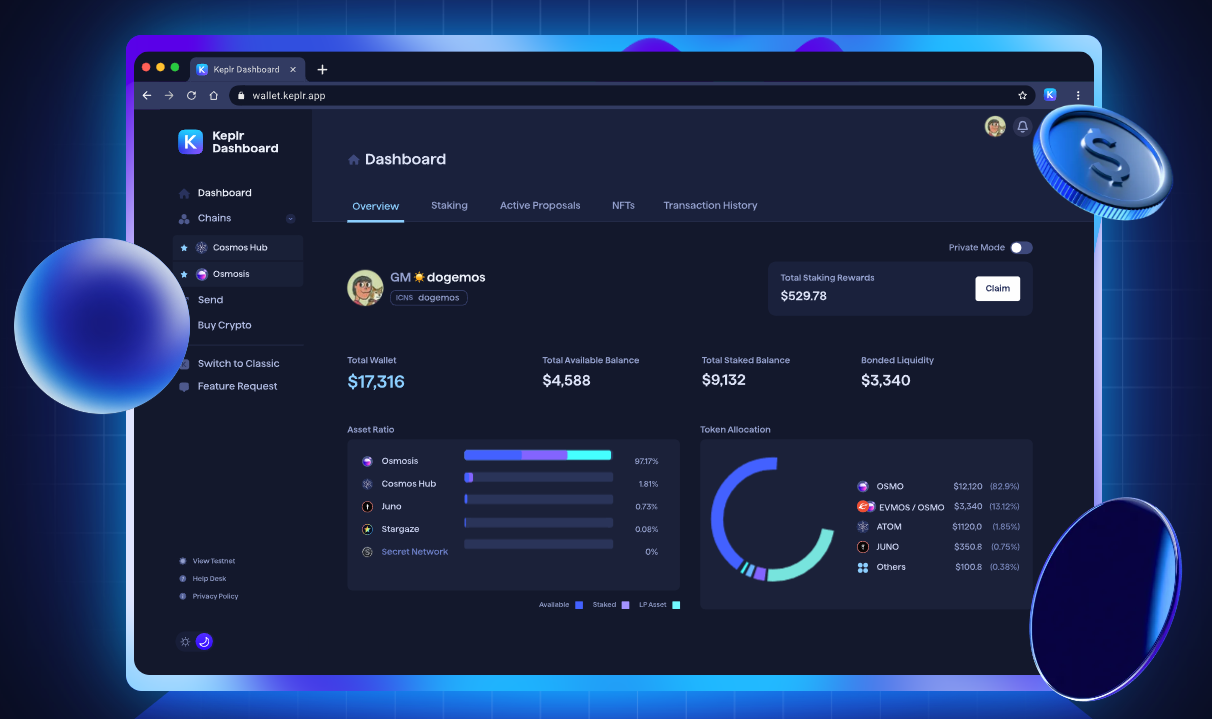Click the home icon beside Dashboard heading
This screenshot has width=1212, height=719.
tap(353, 160)
